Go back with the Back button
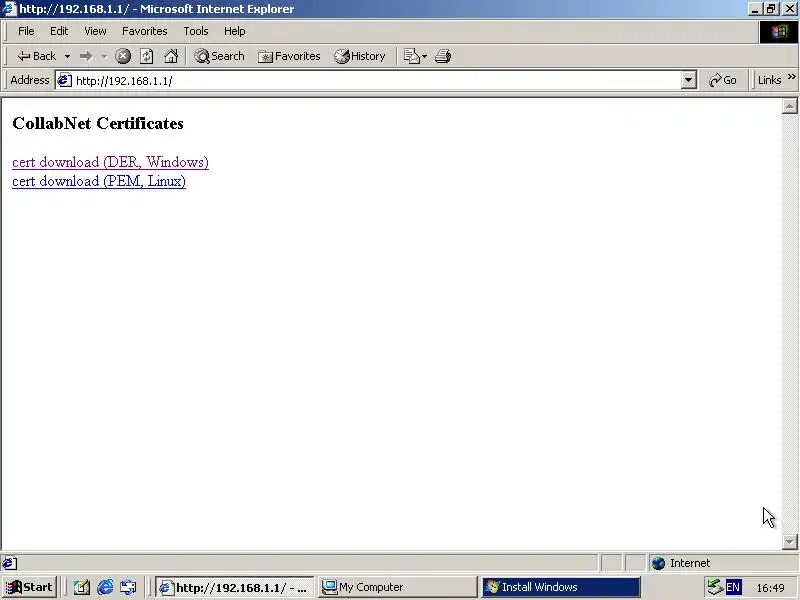This screenshot has height=600, width=800. 36,56
